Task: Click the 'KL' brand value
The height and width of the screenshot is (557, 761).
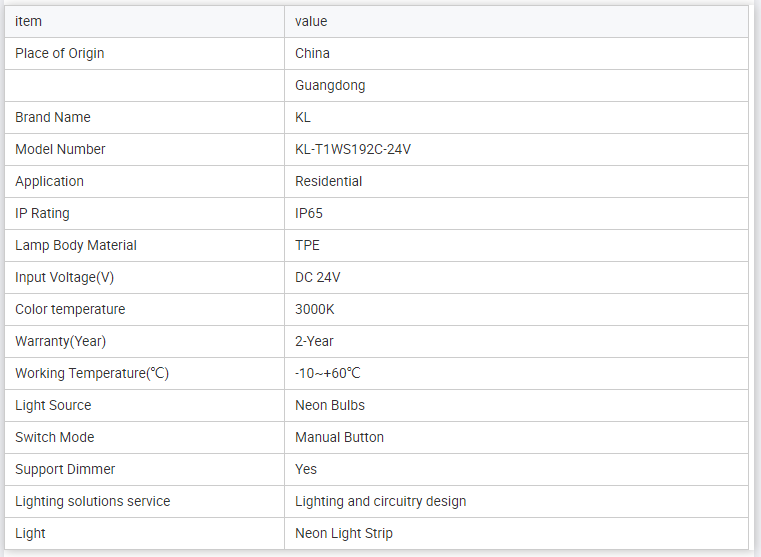Action: [x=303, y=117]
